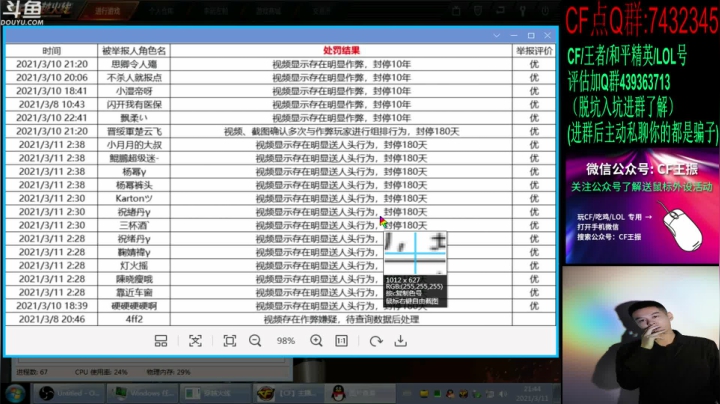Viewport: 720px width, 404px height.
Task: Click the date cell 2021/3/10 18:39
Action: pos(51,305)
